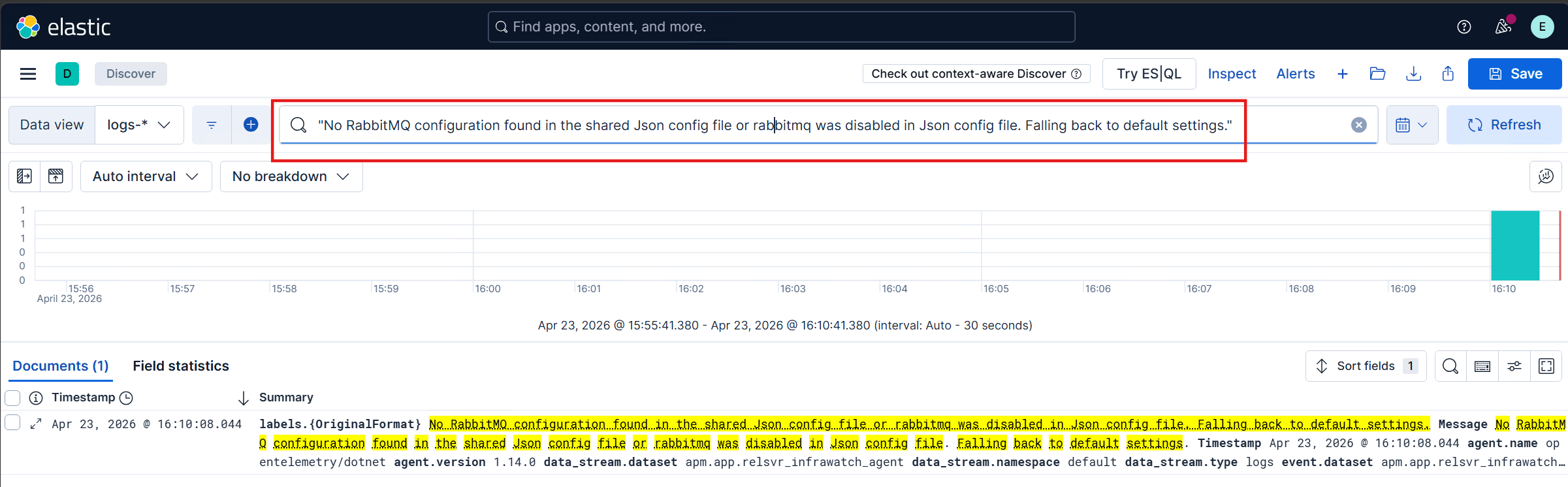
Task: Expand document details arrow for 16:10:08.044 row
Action: [36, 424]
